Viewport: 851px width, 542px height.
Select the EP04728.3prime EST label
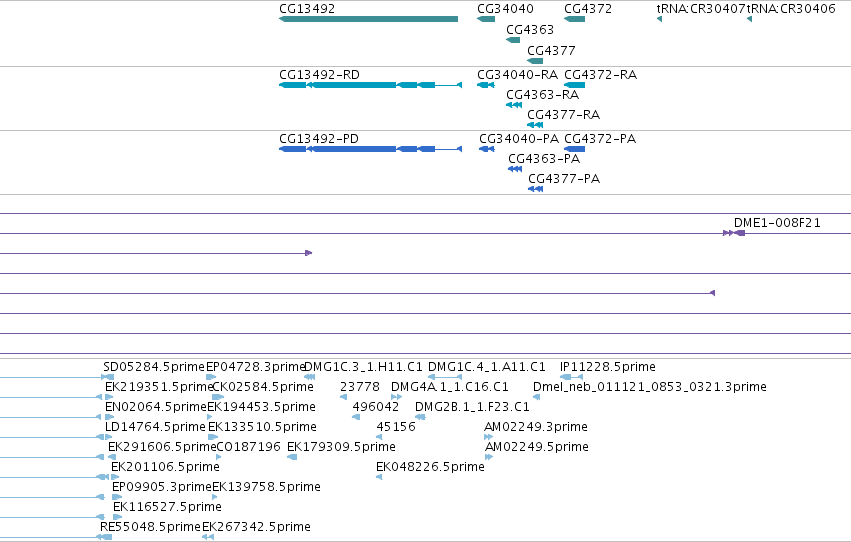tap(256, 367)
